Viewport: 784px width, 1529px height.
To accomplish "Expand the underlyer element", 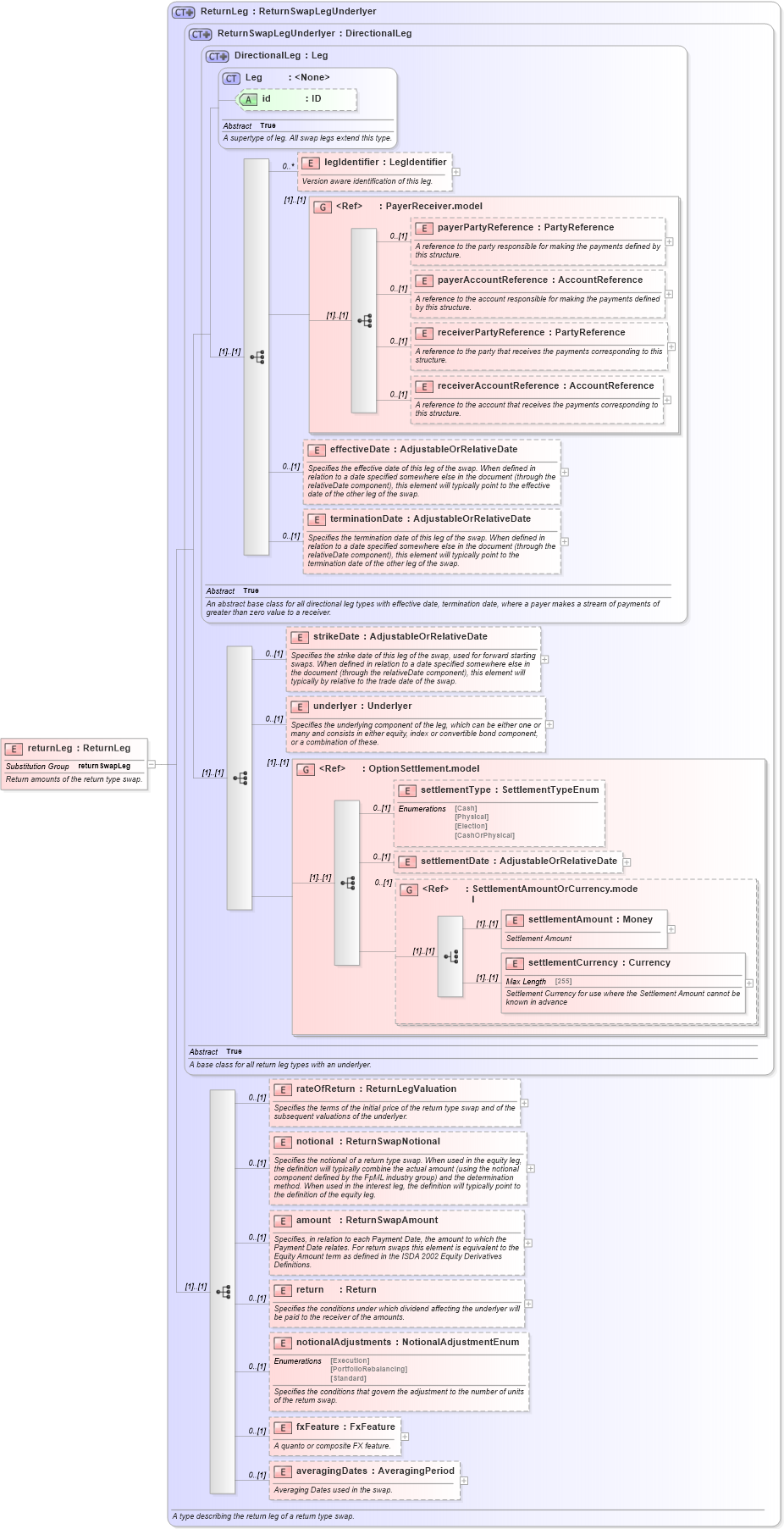I will pyautogui.click(x=549, y=724).
